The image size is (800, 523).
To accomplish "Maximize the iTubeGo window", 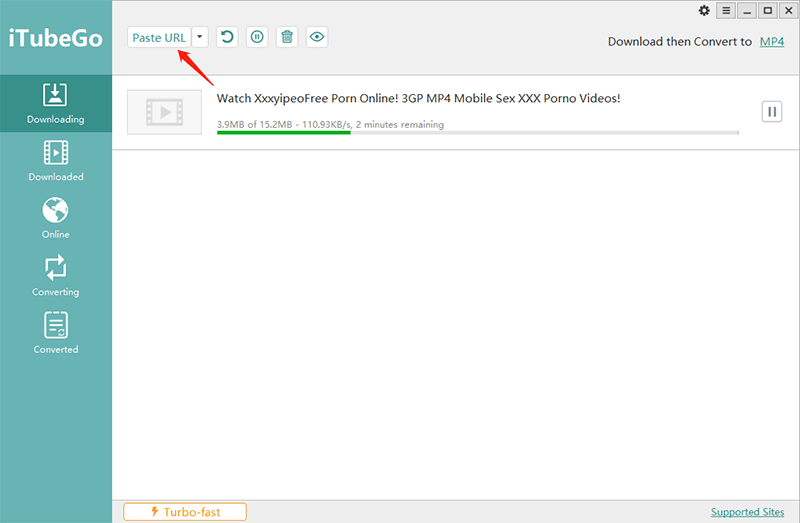I will click(x=767, y=11).
